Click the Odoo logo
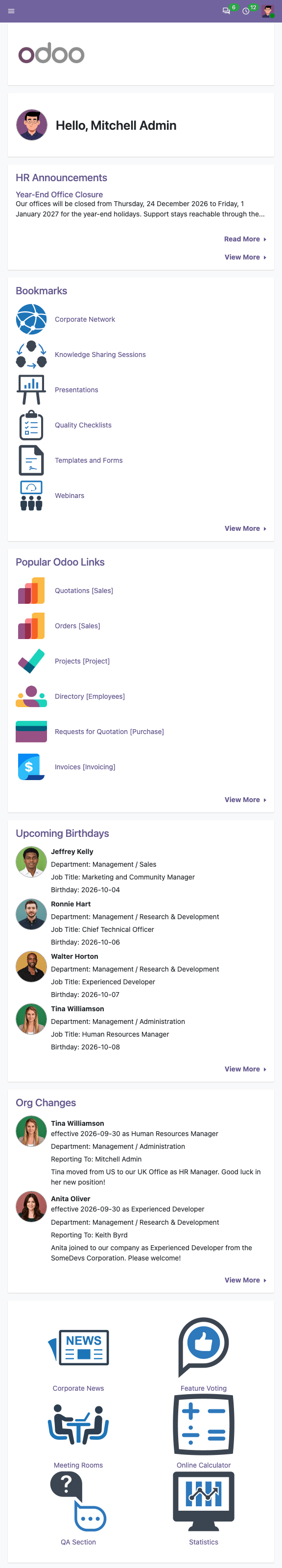This screenshot has height=1568, width=282. pyautogui.click(x=51, y=53)
